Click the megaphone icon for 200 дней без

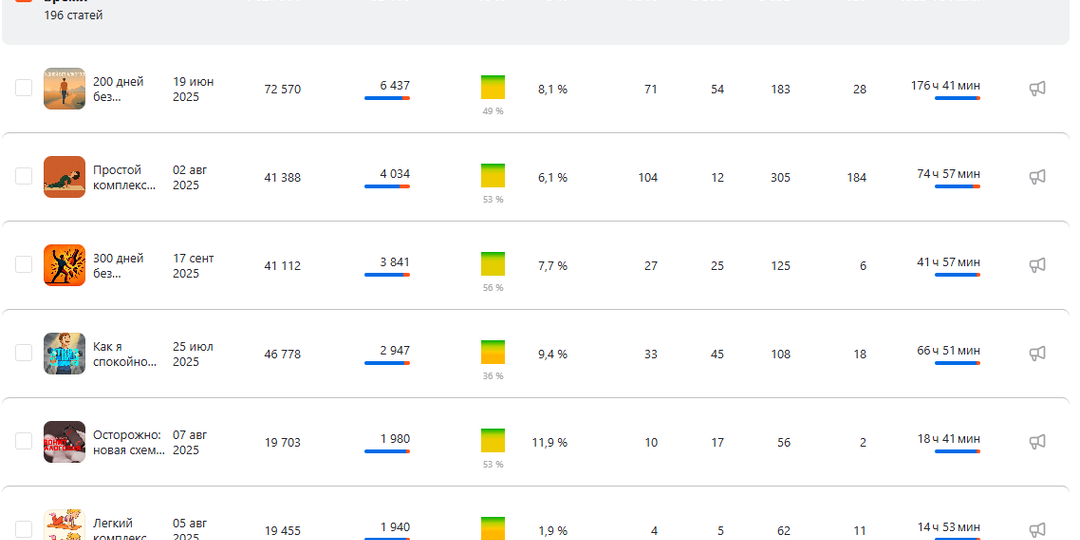pyautogui.click(x=1037, y=89)
